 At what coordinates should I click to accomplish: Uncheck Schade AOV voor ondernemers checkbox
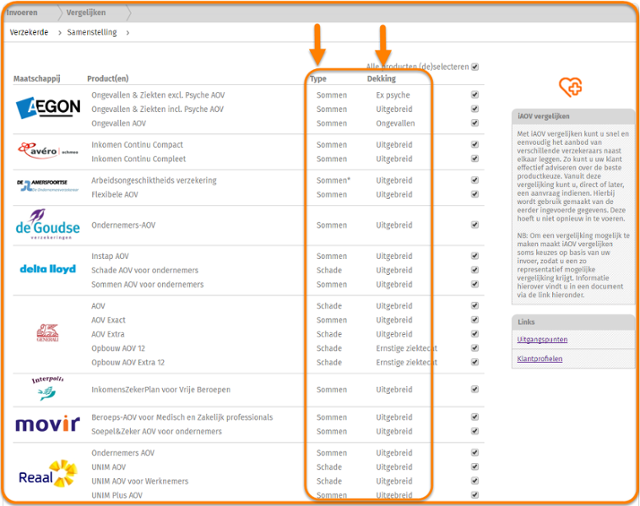coord(475,270)
